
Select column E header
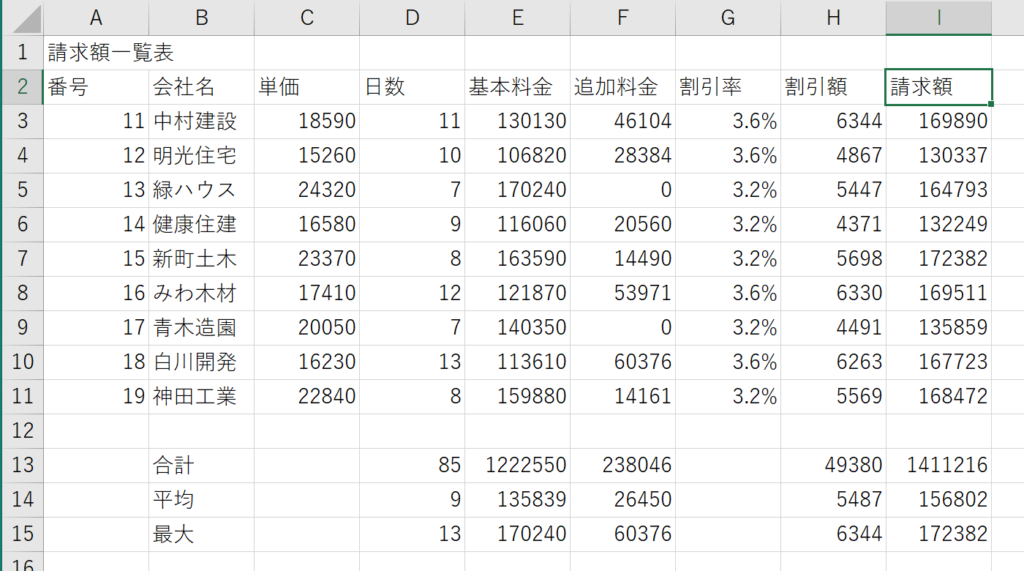coord(517,18)
